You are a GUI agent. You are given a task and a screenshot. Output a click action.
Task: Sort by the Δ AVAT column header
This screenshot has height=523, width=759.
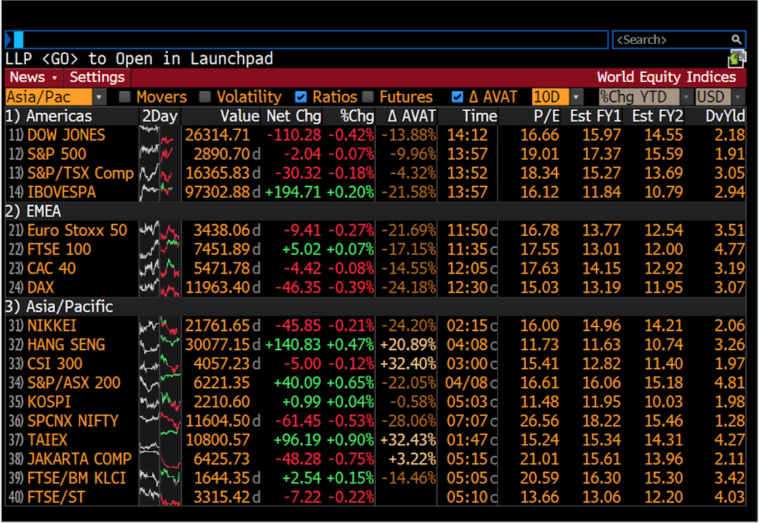[412, 116]
